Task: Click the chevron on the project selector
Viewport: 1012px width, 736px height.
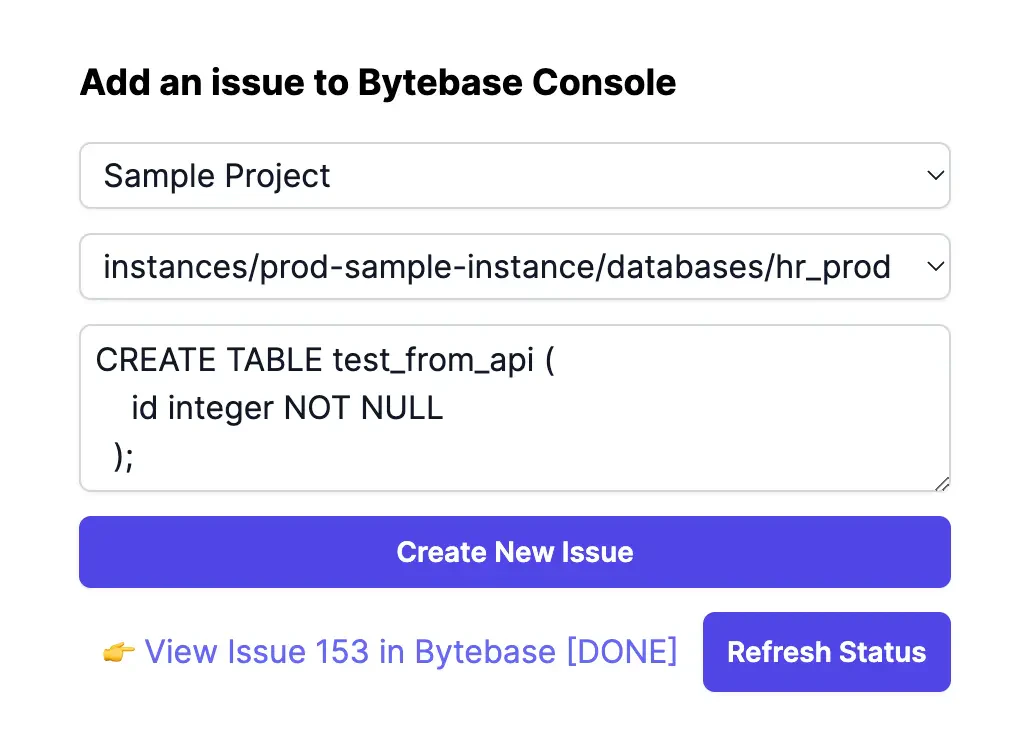Action: 936,176
